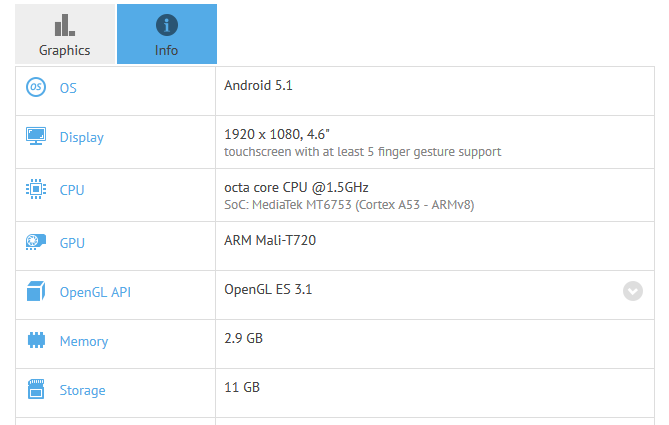Click the OpenGL API row label

(x=95, y=293)
